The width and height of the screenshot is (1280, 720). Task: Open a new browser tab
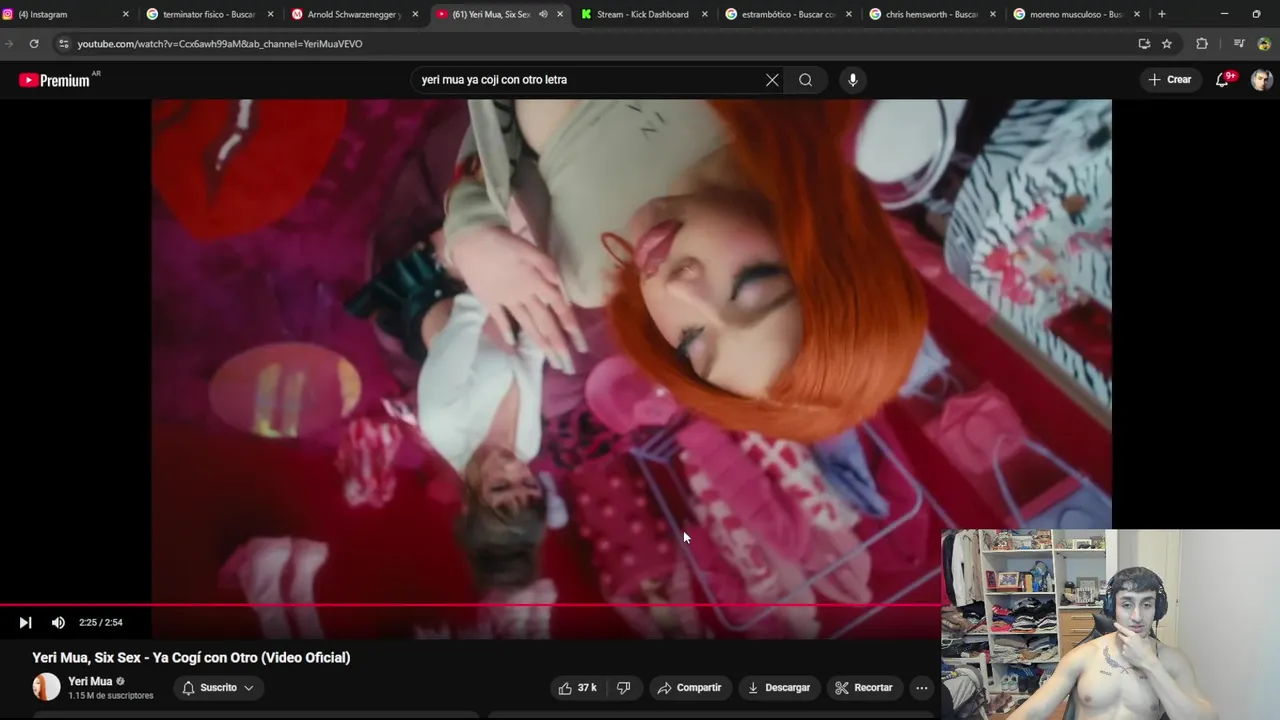1161,14
